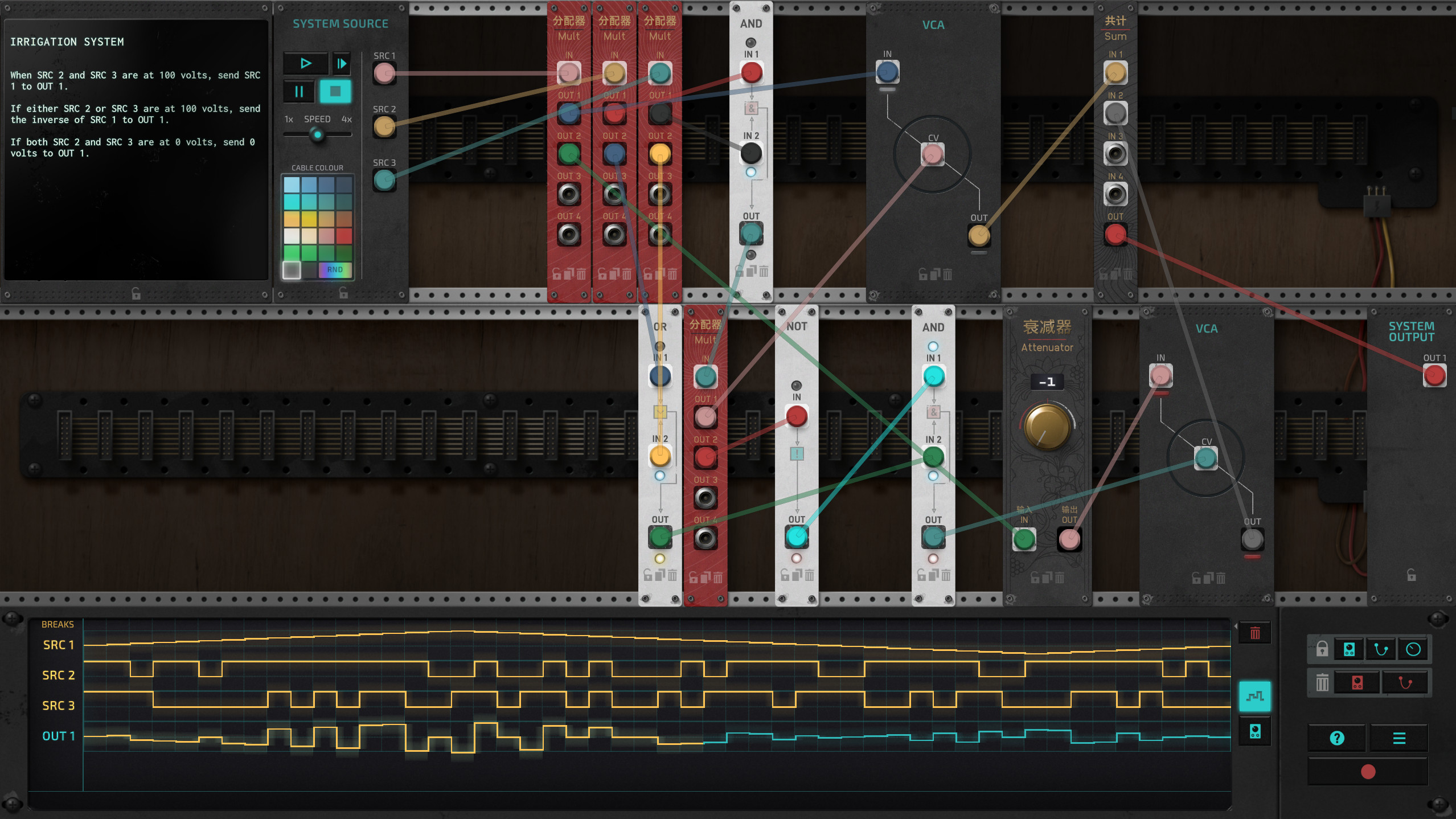Image resolution: width=1456 pixels, height=819 pixels.
Task: Click the lock-all-modules icon
Action: coord(1349,649)
